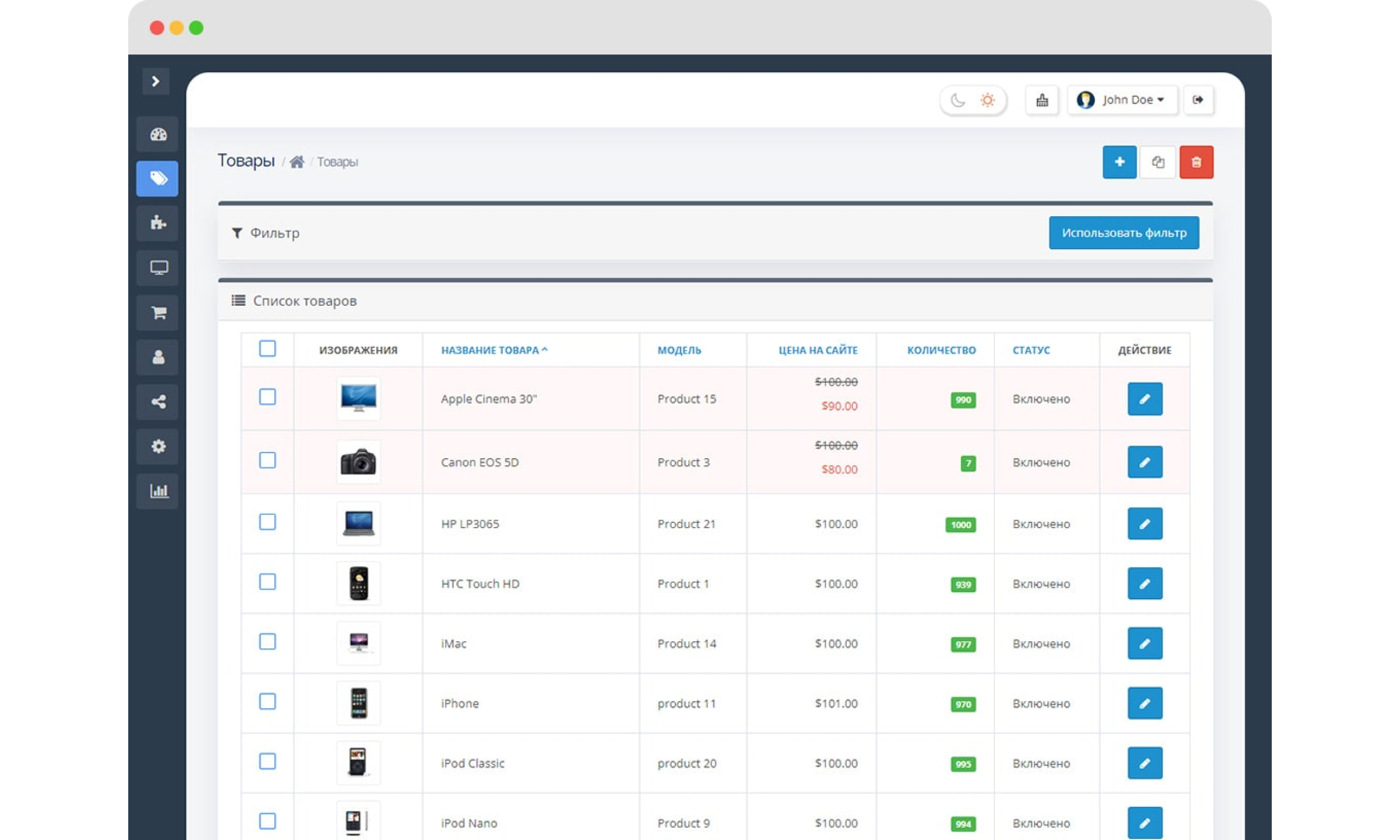This screenshot has height=840, width=1400.
Task: Open the extensions puzzle sidebar icon
Action: pyautogui.click(x=158, y=223)
